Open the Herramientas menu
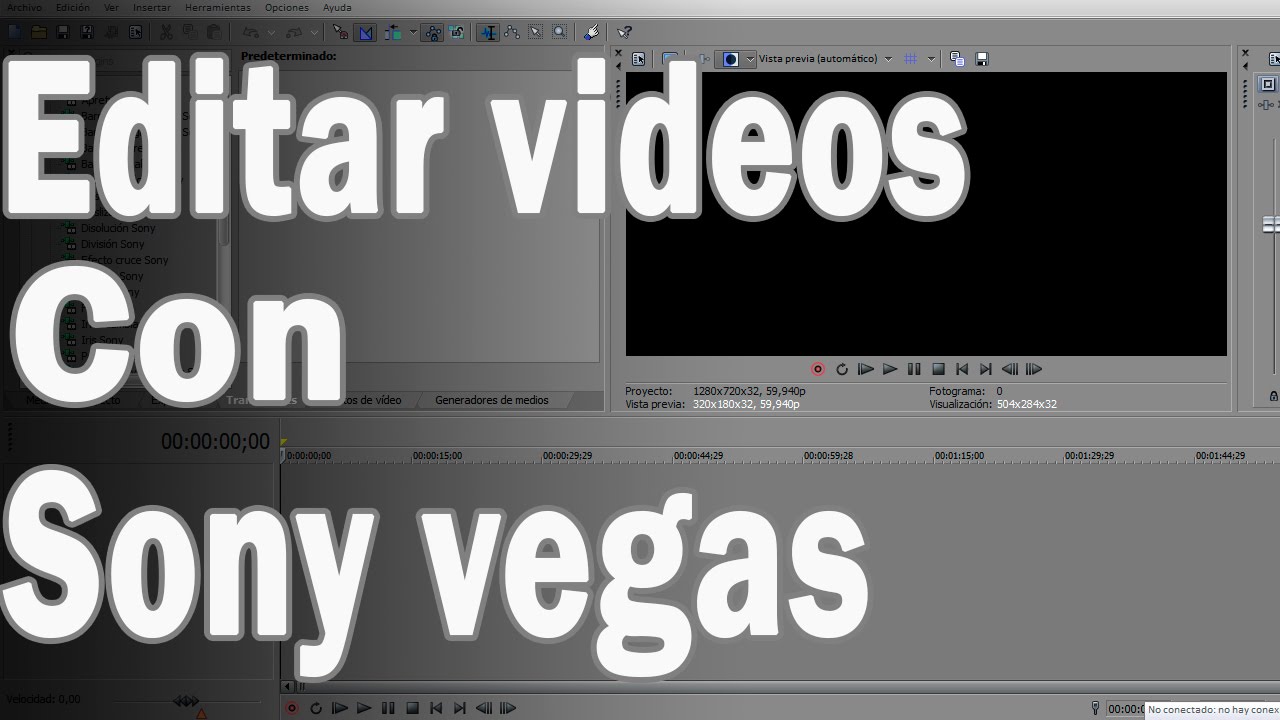This screenshot has height=720, width=1280. (217, 7)
